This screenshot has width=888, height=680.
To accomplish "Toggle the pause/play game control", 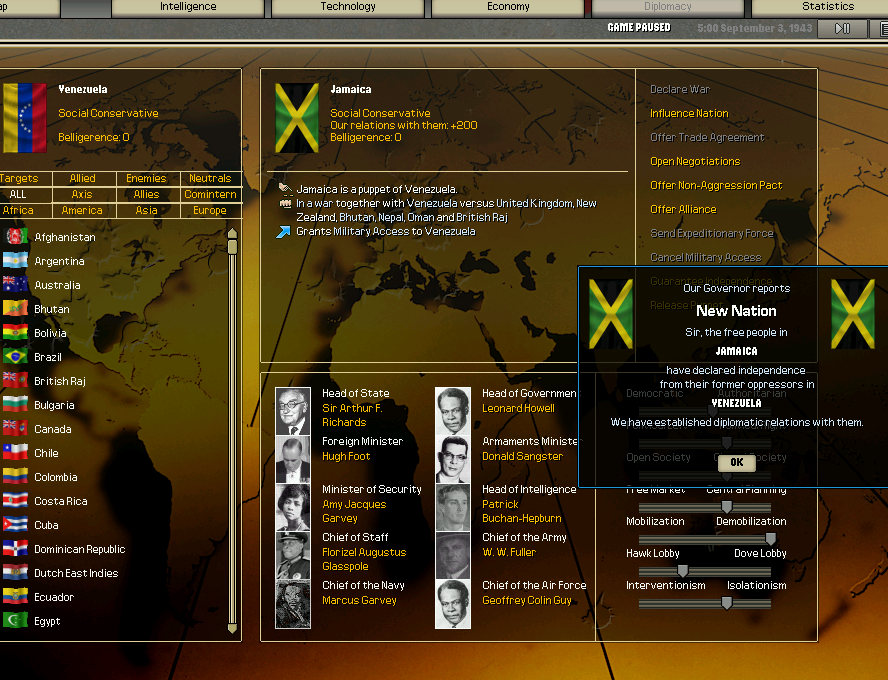I will 842,28.
